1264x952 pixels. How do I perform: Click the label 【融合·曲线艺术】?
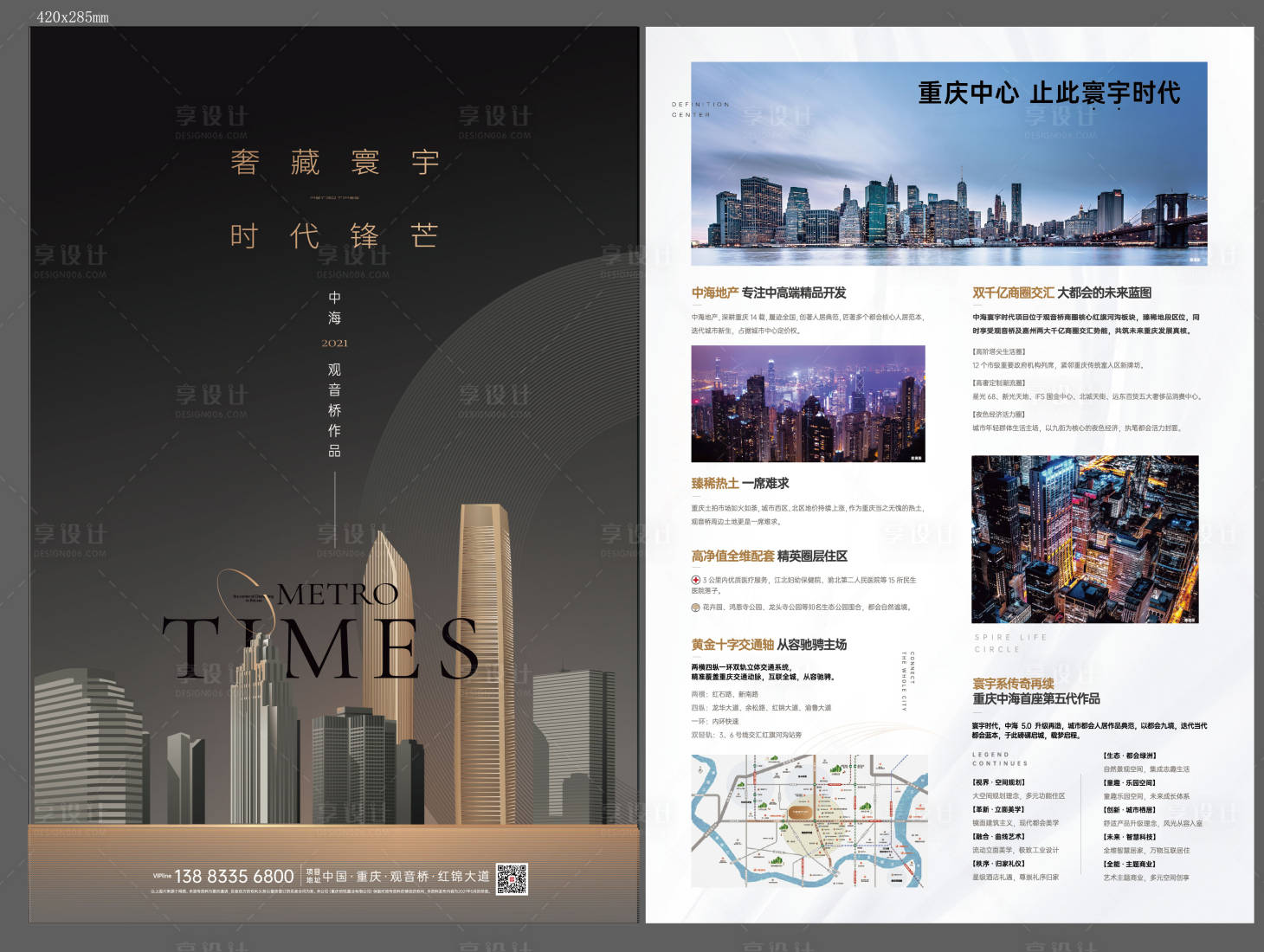(x=999, y=836)
